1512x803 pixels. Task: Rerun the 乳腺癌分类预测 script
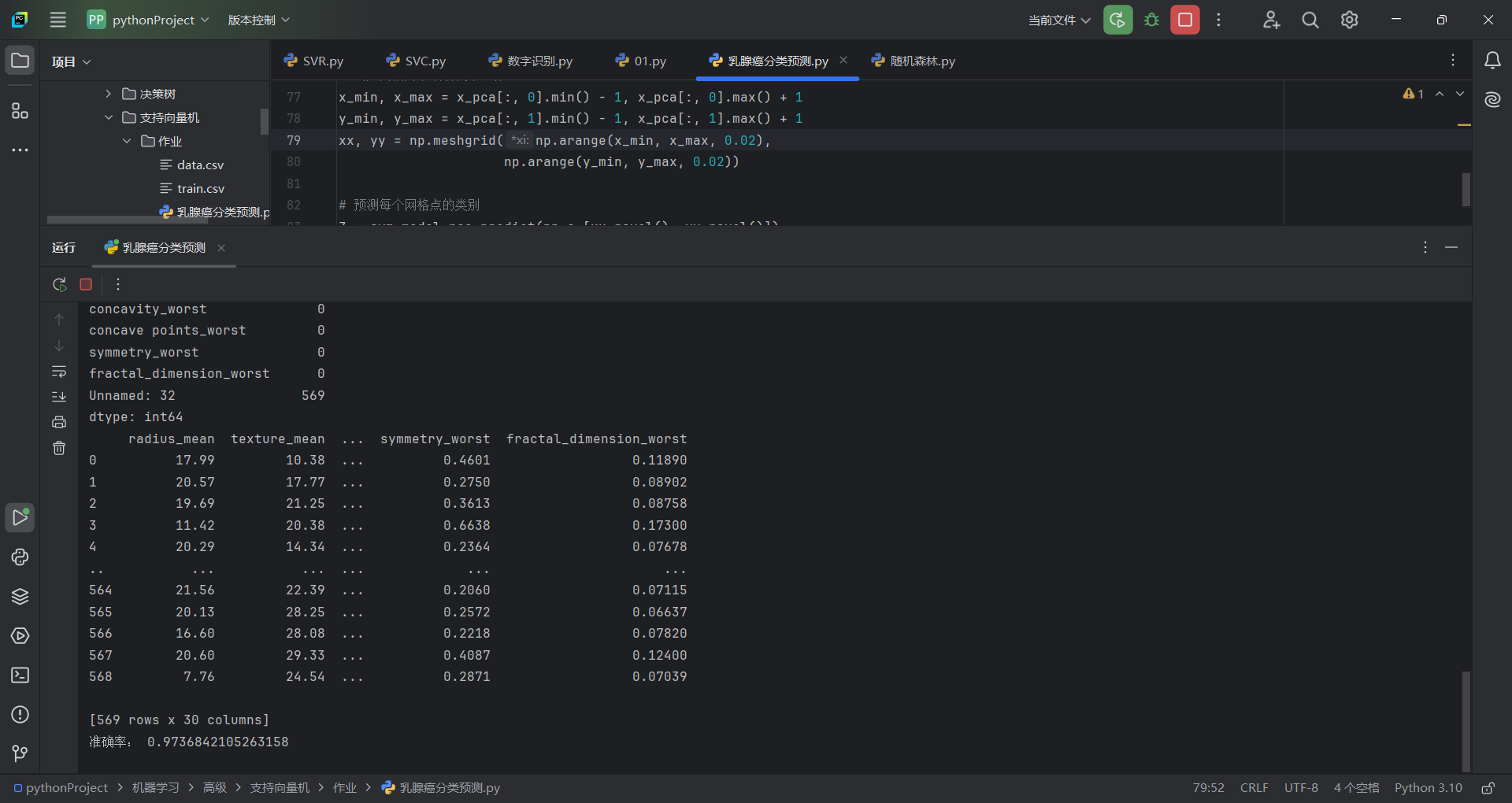[x=60, y=284]
